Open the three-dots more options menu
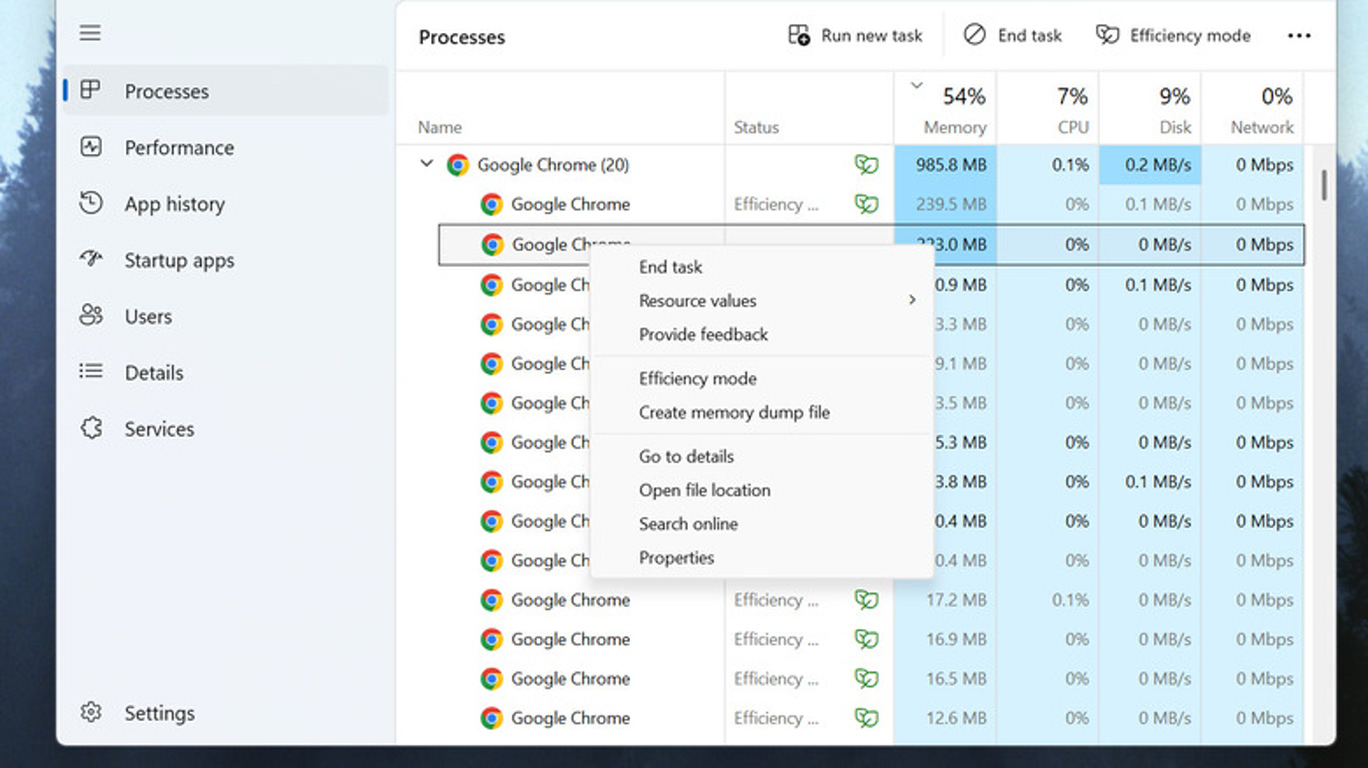Image resolution: width=1368 pixels, height=768 pixels. (1299, 36)
